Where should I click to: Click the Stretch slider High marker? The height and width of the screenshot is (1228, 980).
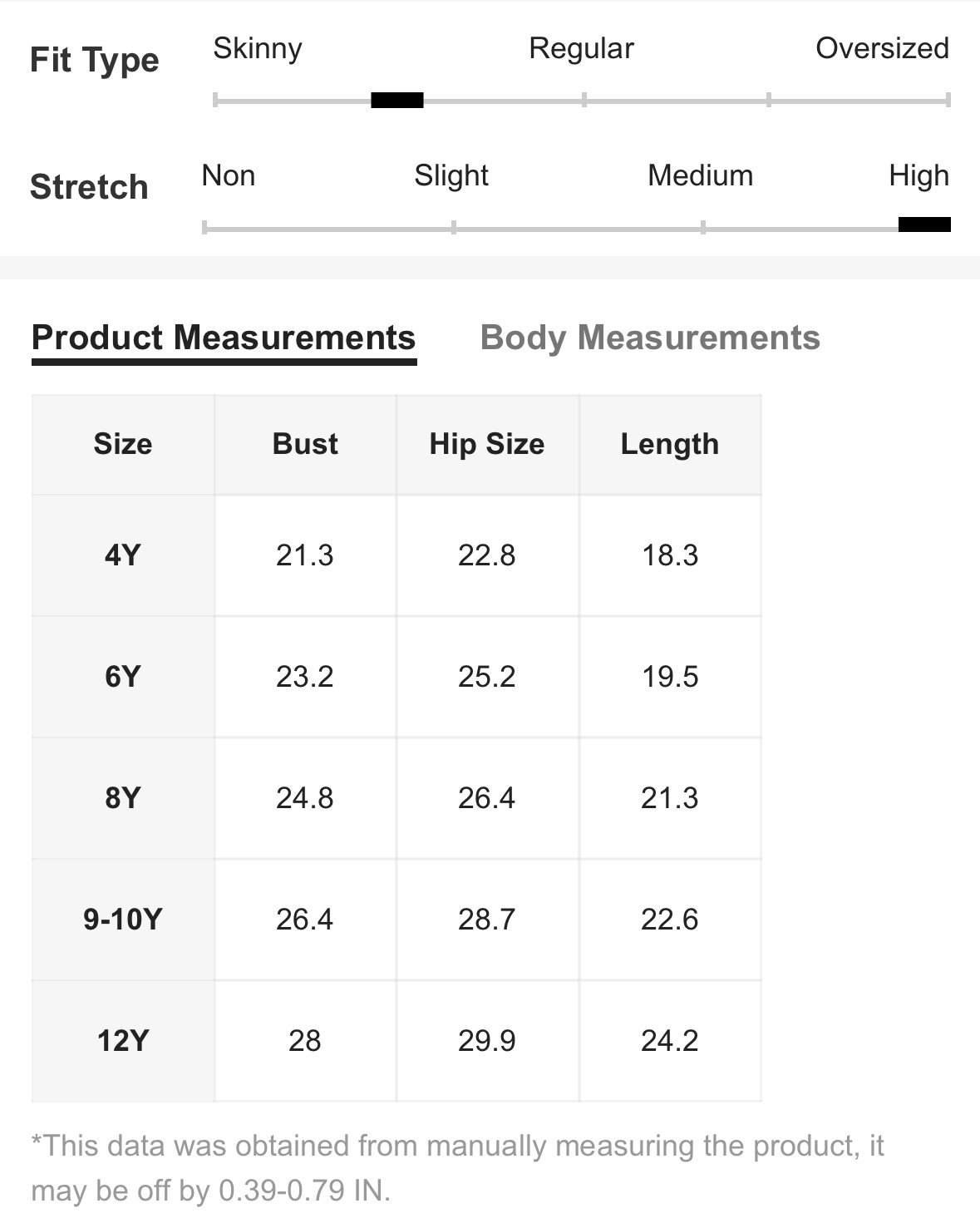coord(924,224)
